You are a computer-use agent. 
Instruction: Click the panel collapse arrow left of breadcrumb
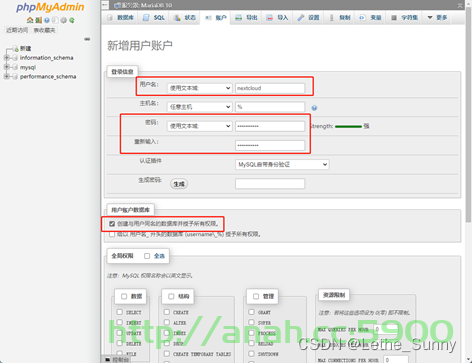105,5
